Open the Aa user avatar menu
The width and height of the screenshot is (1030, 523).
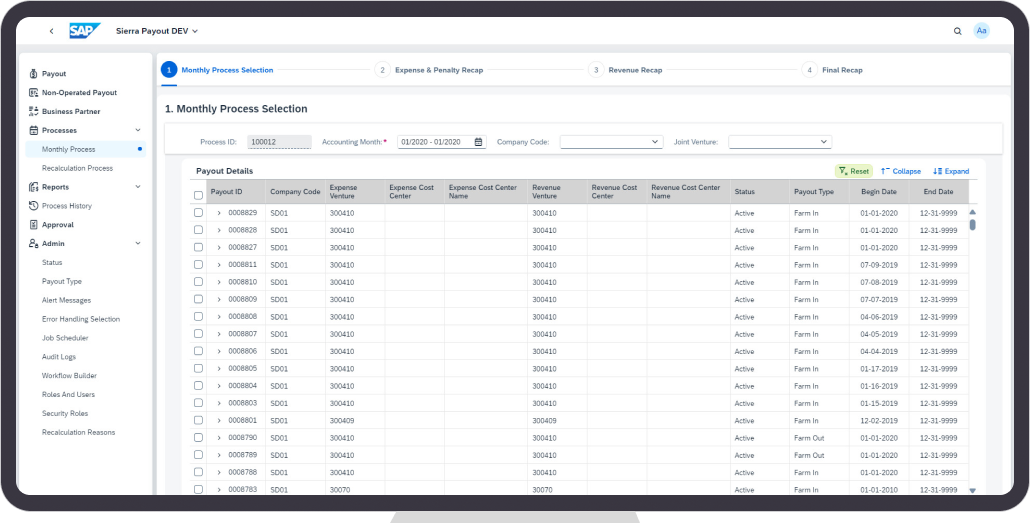(x=981, y=31)
